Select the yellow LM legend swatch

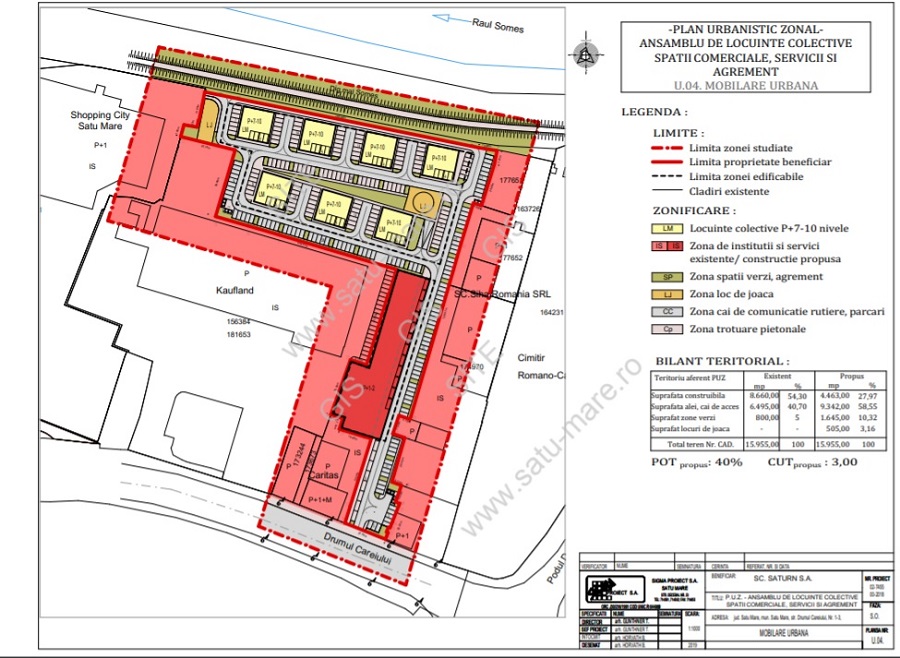click(x=661, y=229)
